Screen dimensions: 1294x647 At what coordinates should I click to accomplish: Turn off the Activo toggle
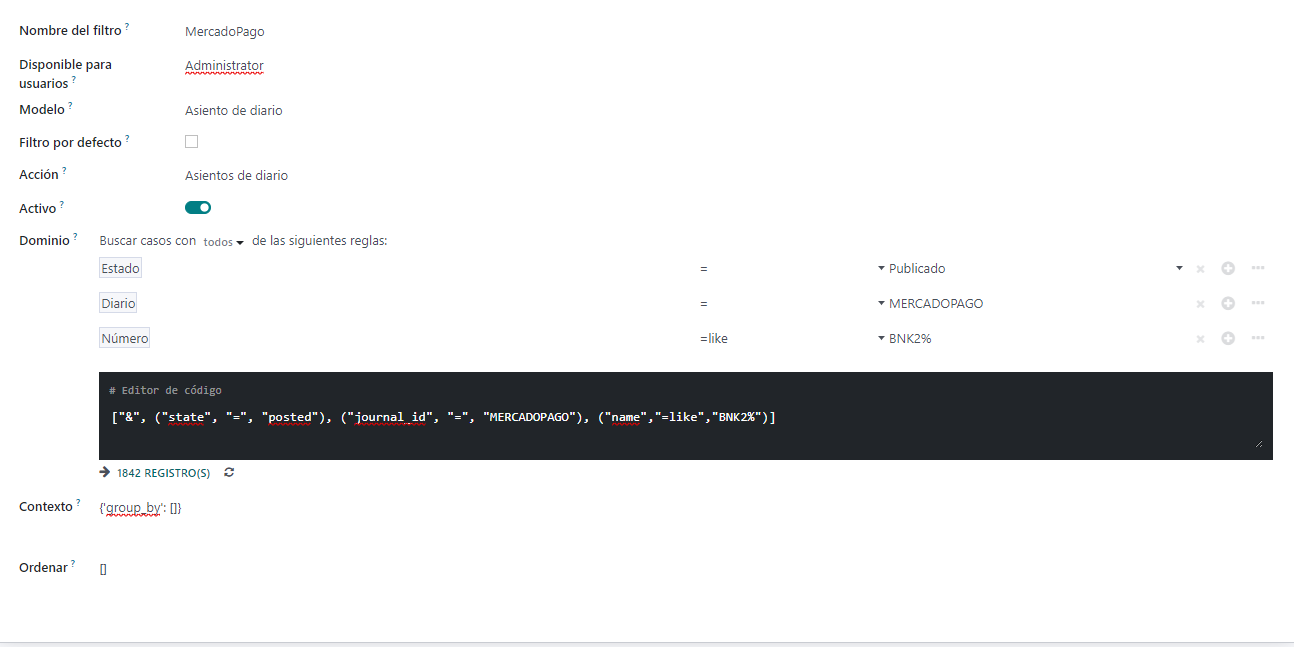click(198, 208)
